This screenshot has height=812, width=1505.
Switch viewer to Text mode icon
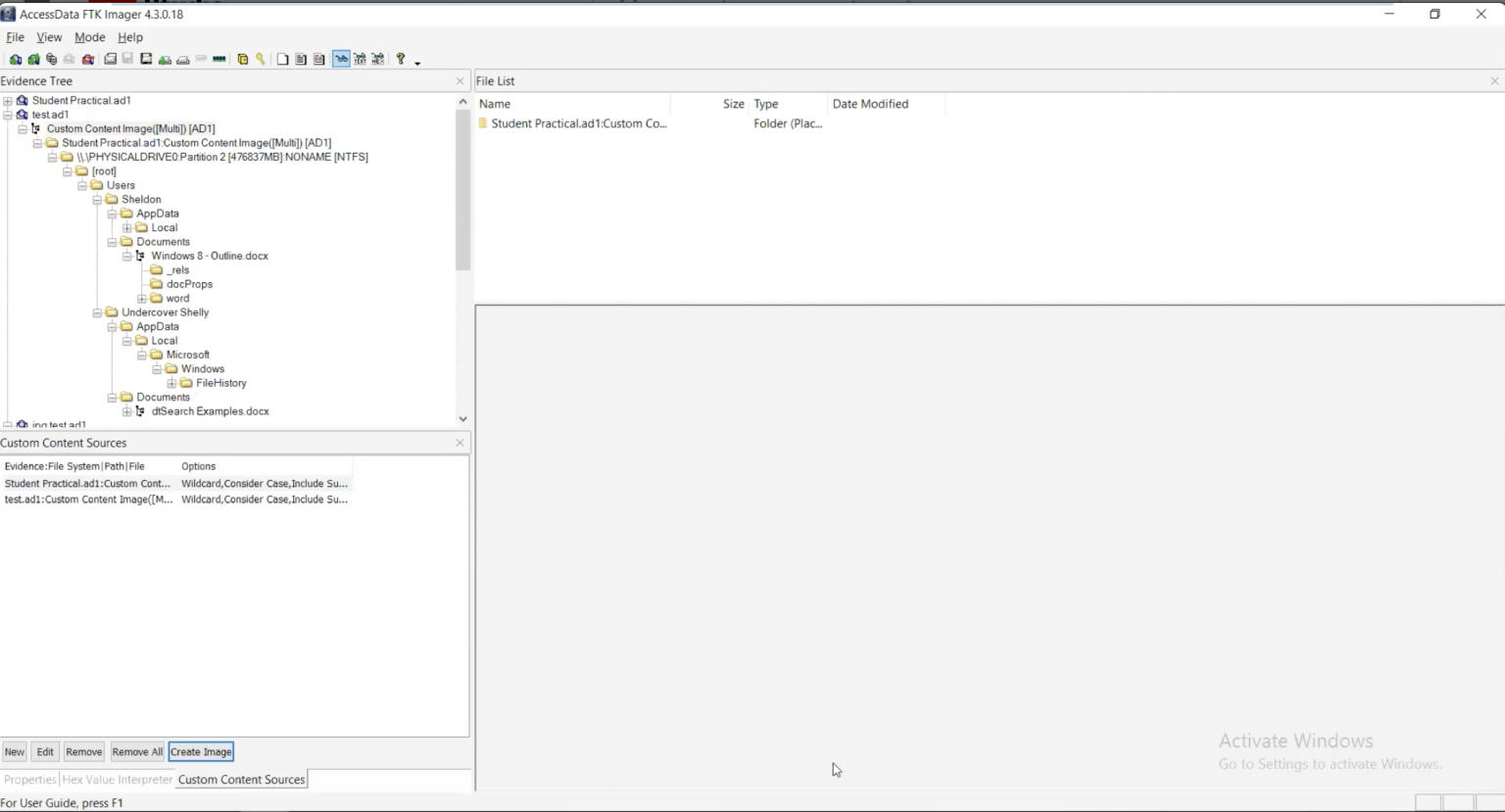pos(360,59)
